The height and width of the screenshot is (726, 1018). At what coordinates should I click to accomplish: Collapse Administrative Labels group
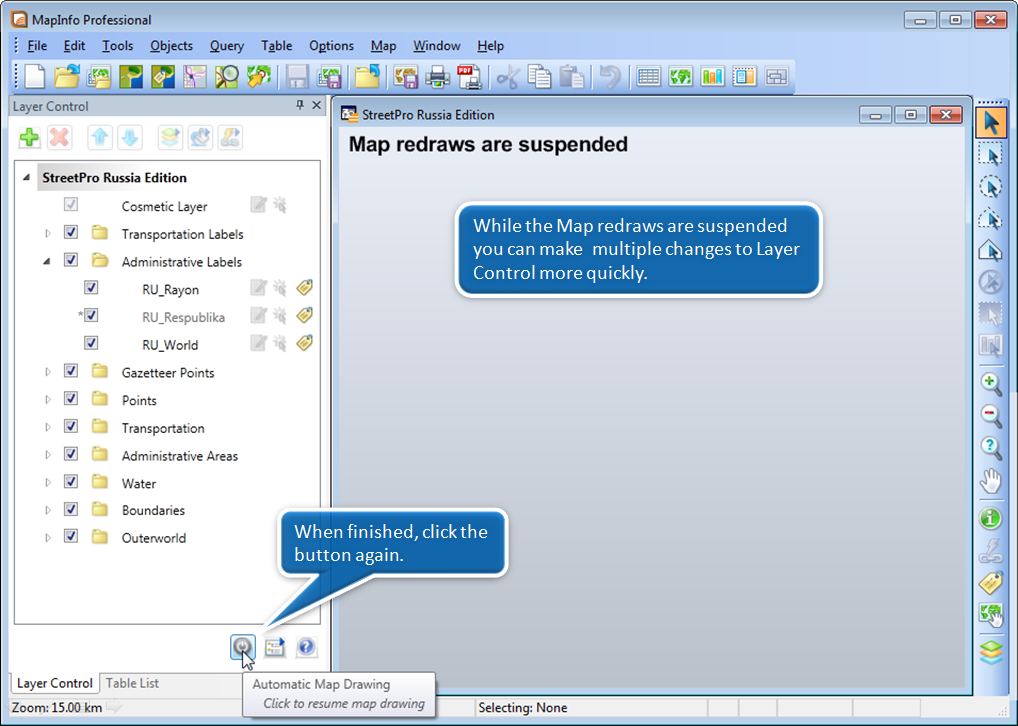click(47, 261)
